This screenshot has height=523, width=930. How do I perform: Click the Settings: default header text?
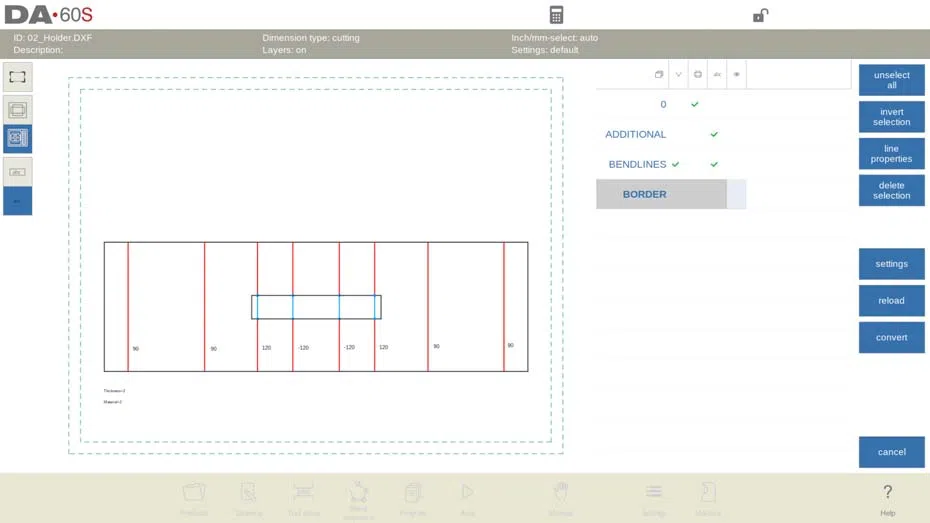(x=544, y=50)
